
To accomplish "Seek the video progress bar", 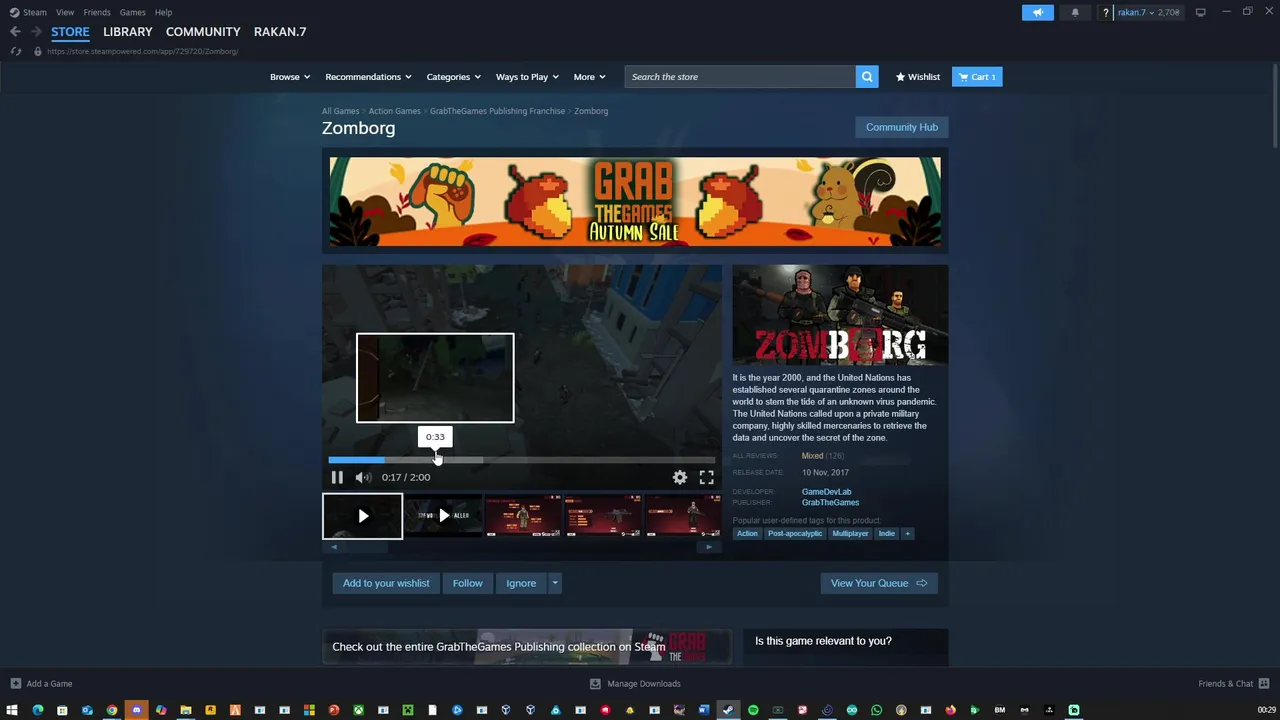I will (521, 460).
